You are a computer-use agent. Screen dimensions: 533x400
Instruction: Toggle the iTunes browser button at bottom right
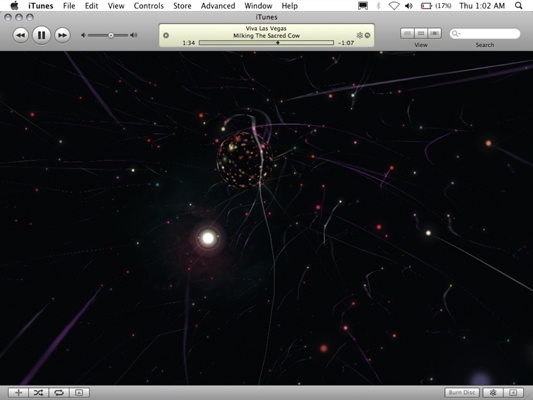tap(513, 393)
